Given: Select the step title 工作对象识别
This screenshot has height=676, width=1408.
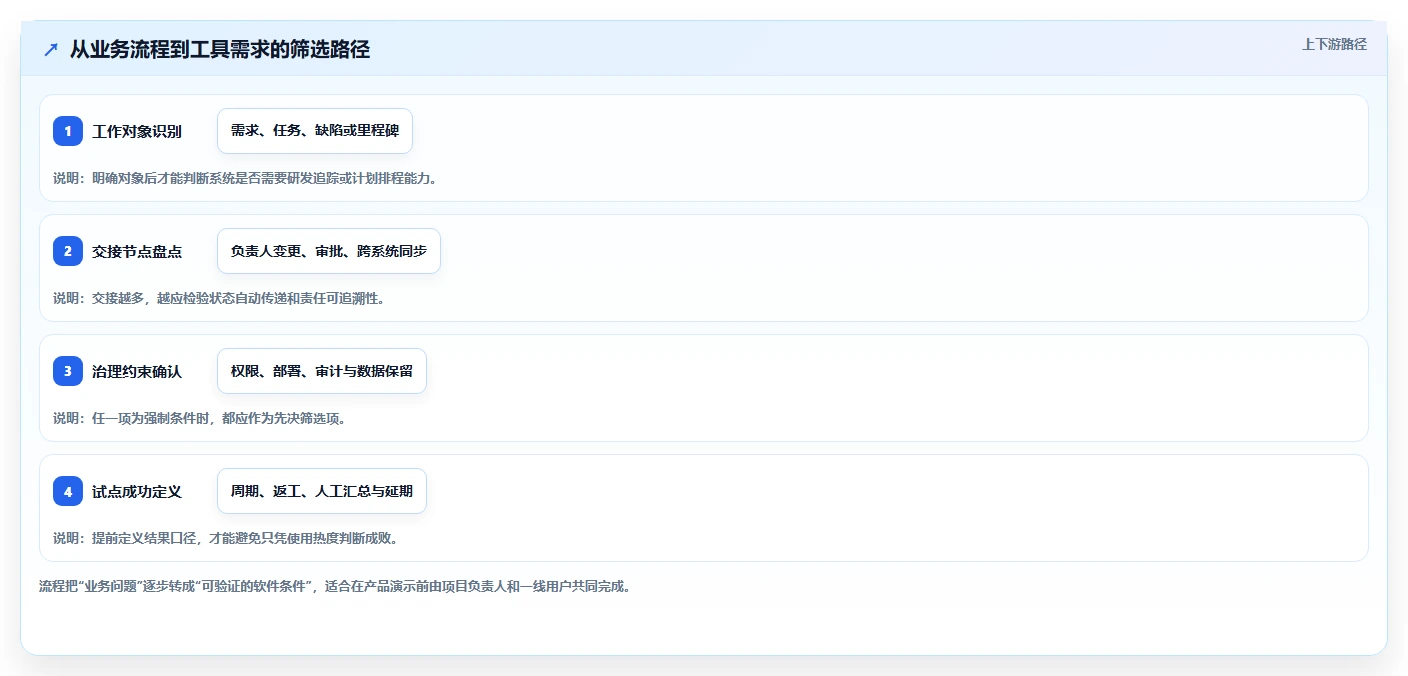Looking at the screenshot, I should (x=137, y=131).
